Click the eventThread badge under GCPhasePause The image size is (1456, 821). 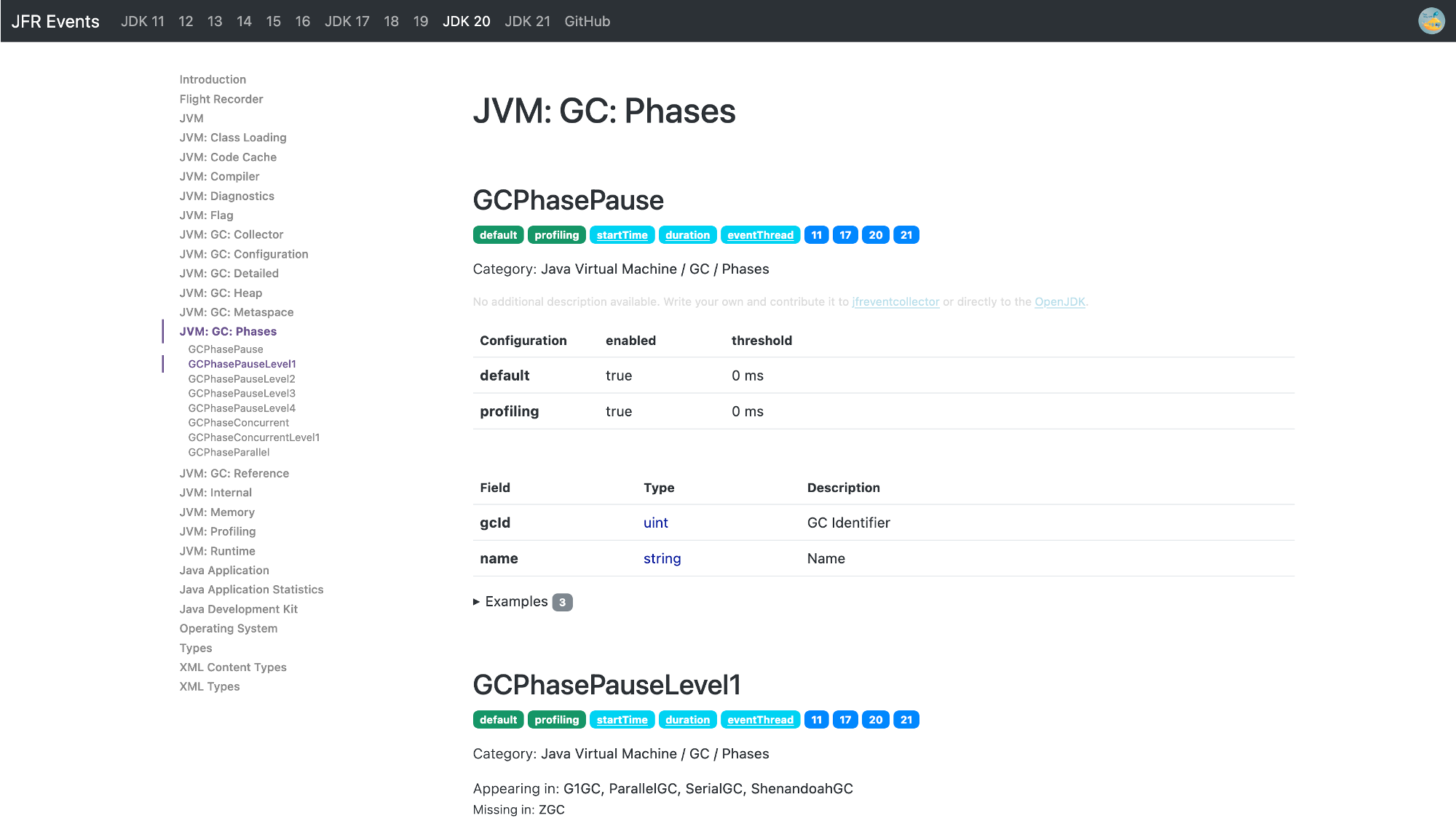tap(760, 235)
